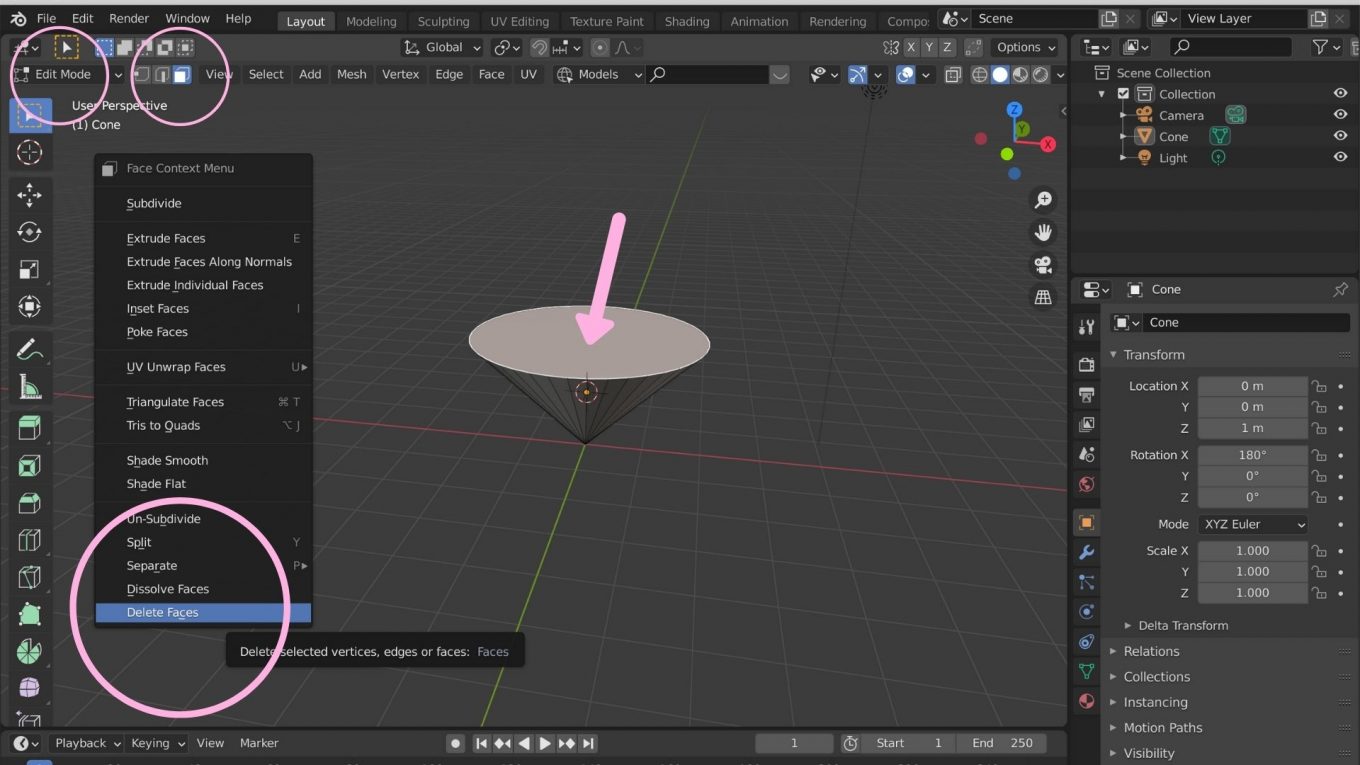Open the Modifier Properties wrench tab

(1086, 551)
